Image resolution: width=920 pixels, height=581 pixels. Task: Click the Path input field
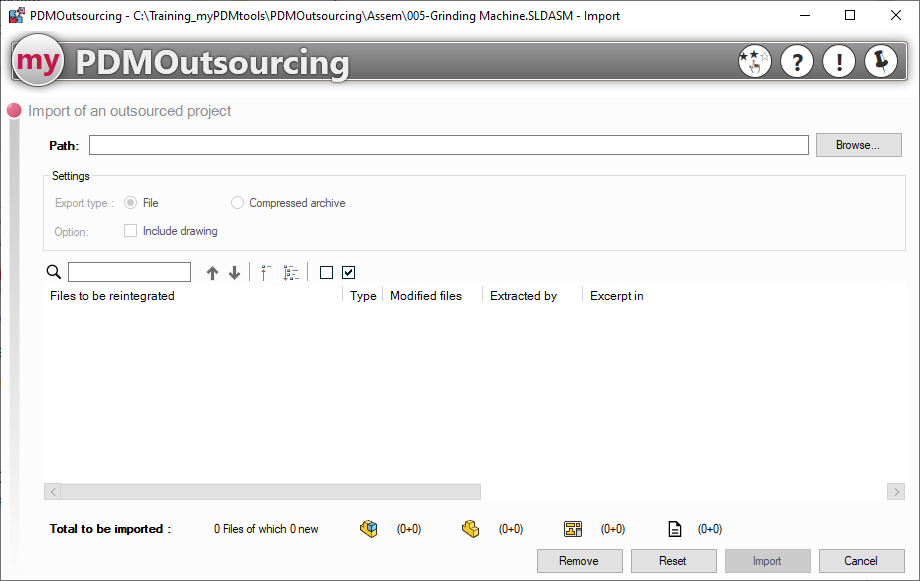pyautogui.click(x=448, y=146)
